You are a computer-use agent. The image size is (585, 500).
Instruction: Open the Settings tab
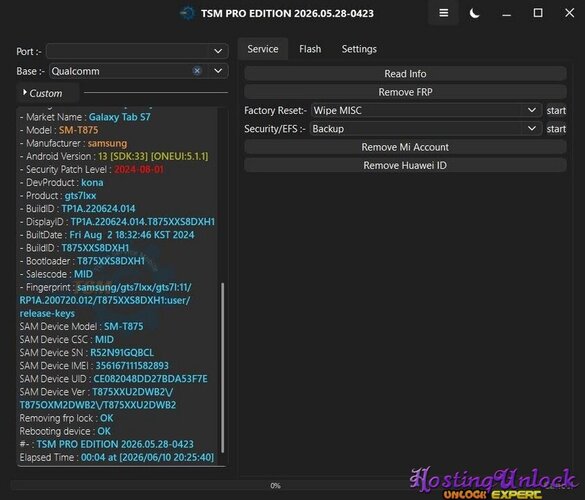359,49
